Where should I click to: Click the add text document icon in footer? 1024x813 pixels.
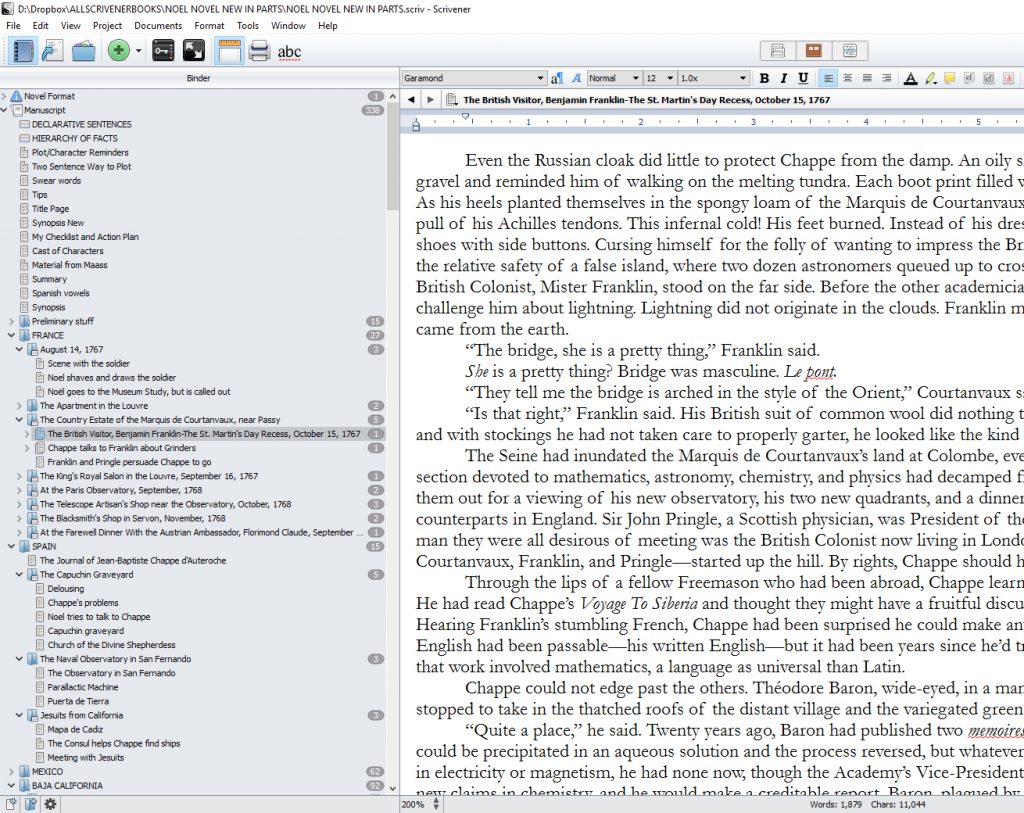[11, 804]
